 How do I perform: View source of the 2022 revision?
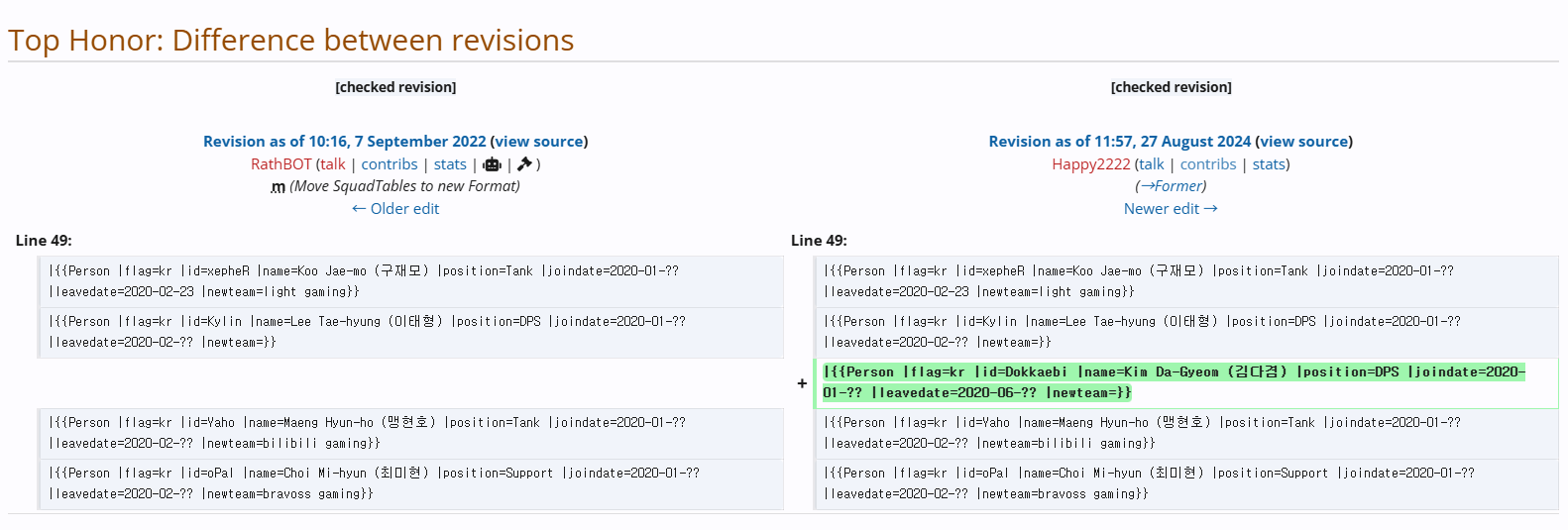539,142
